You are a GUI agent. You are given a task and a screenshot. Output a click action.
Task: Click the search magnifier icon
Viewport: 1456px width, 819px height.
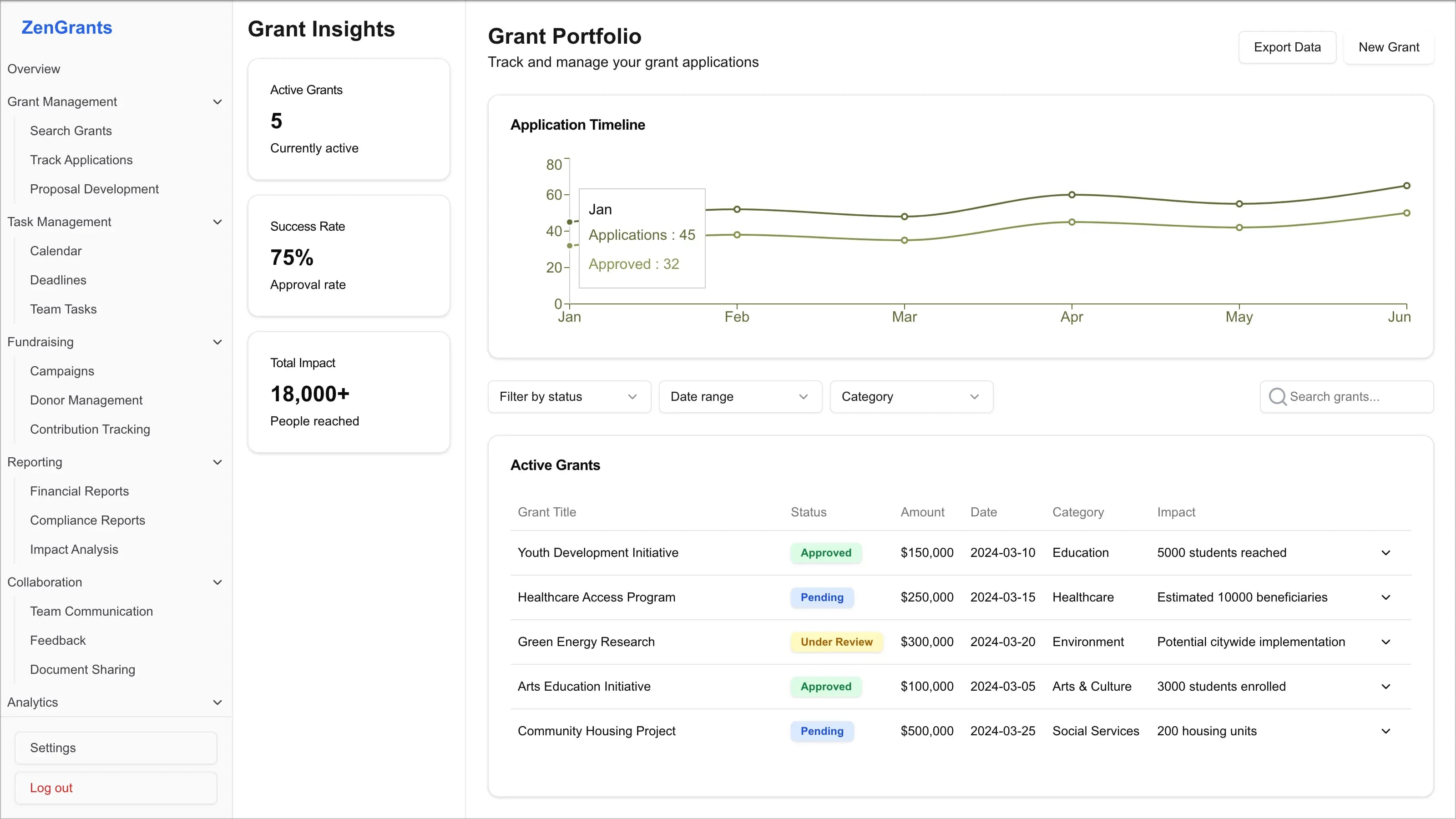[x=1277, y=397]
